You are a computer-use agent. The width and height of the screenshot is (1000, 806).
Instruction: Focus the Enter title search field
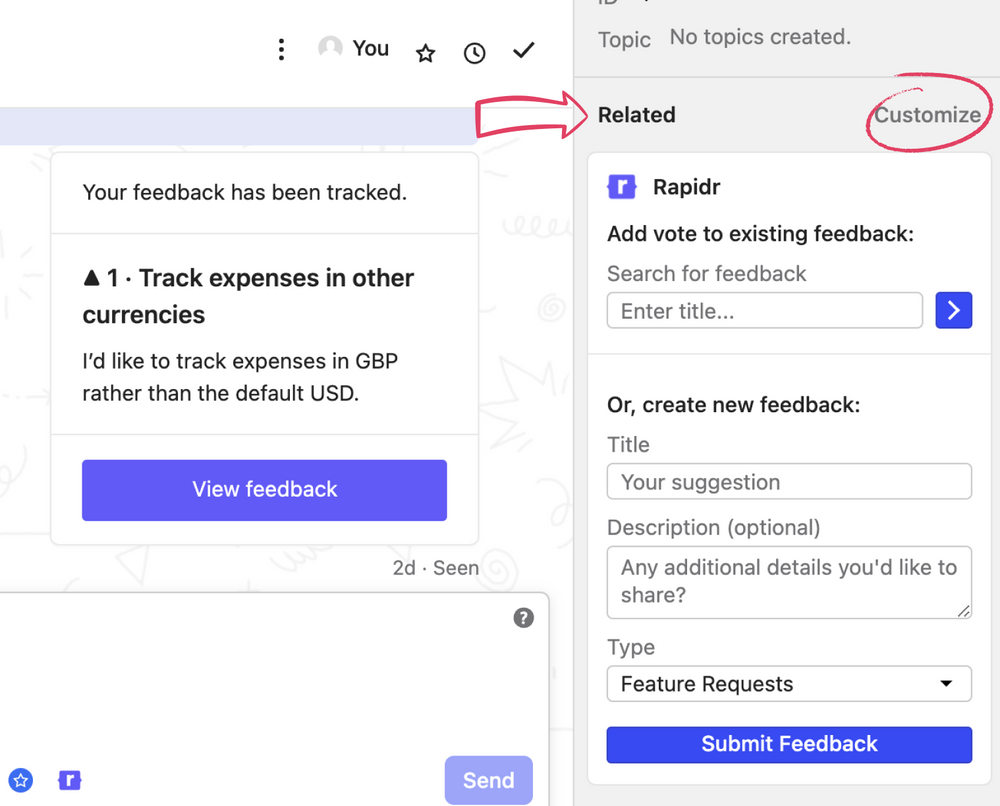tap(764, 311)
